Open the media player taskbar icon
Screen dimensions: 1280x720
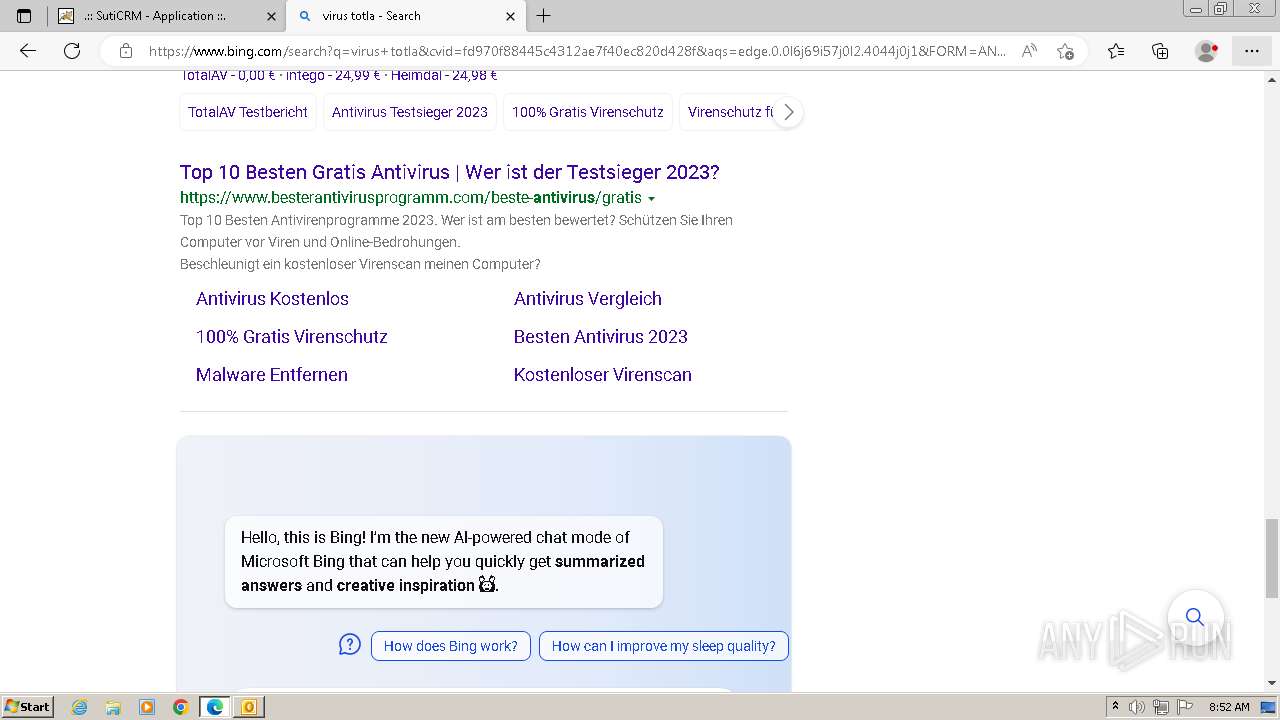click(147, 707)
